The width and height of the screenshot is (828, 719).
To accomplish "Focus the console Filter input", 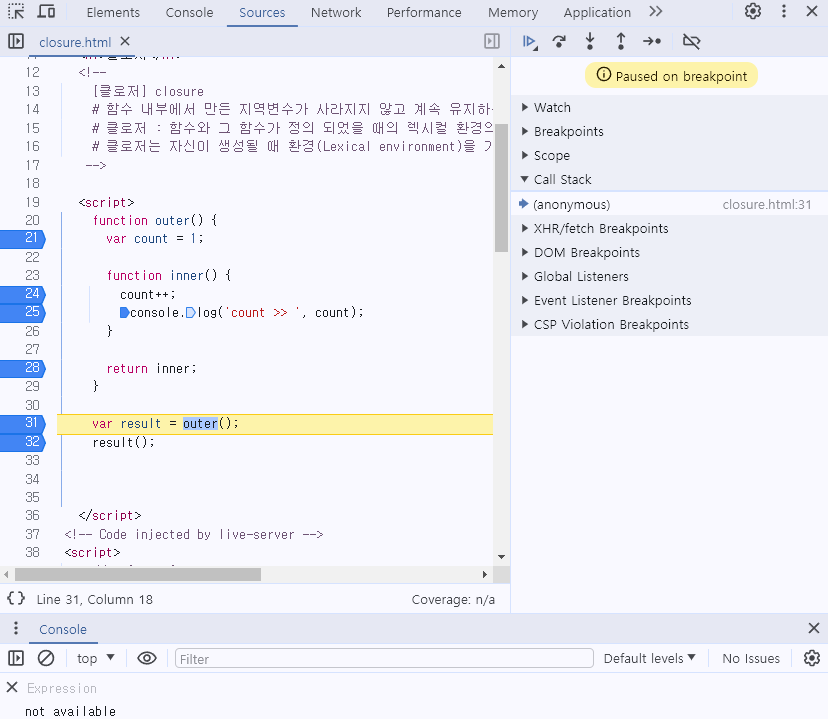I will (384, 659).
